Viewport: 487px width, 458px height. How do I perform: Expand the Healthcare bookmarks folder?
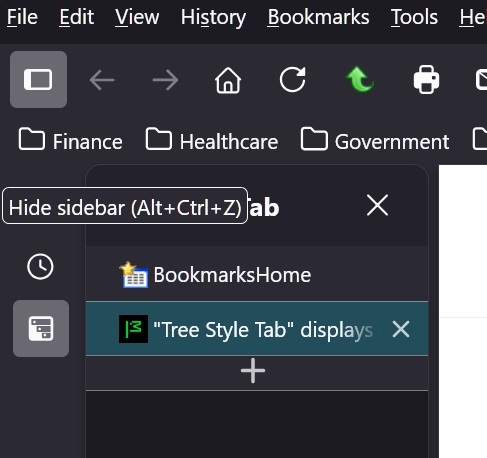point(212,141)
